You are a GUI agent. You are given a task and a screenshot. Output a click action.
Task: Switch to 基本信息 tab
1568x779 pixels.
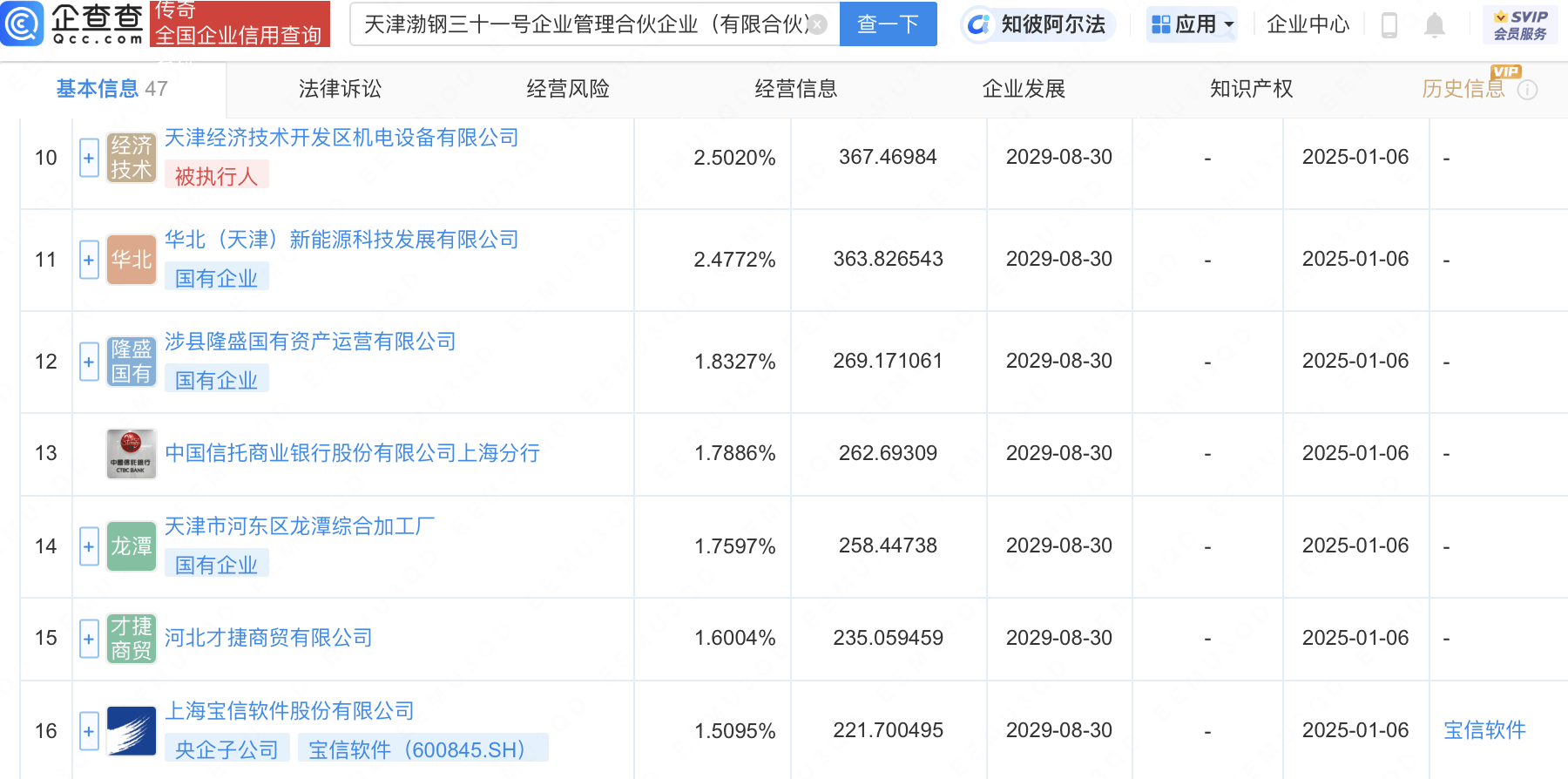click(x=112, y=89)
